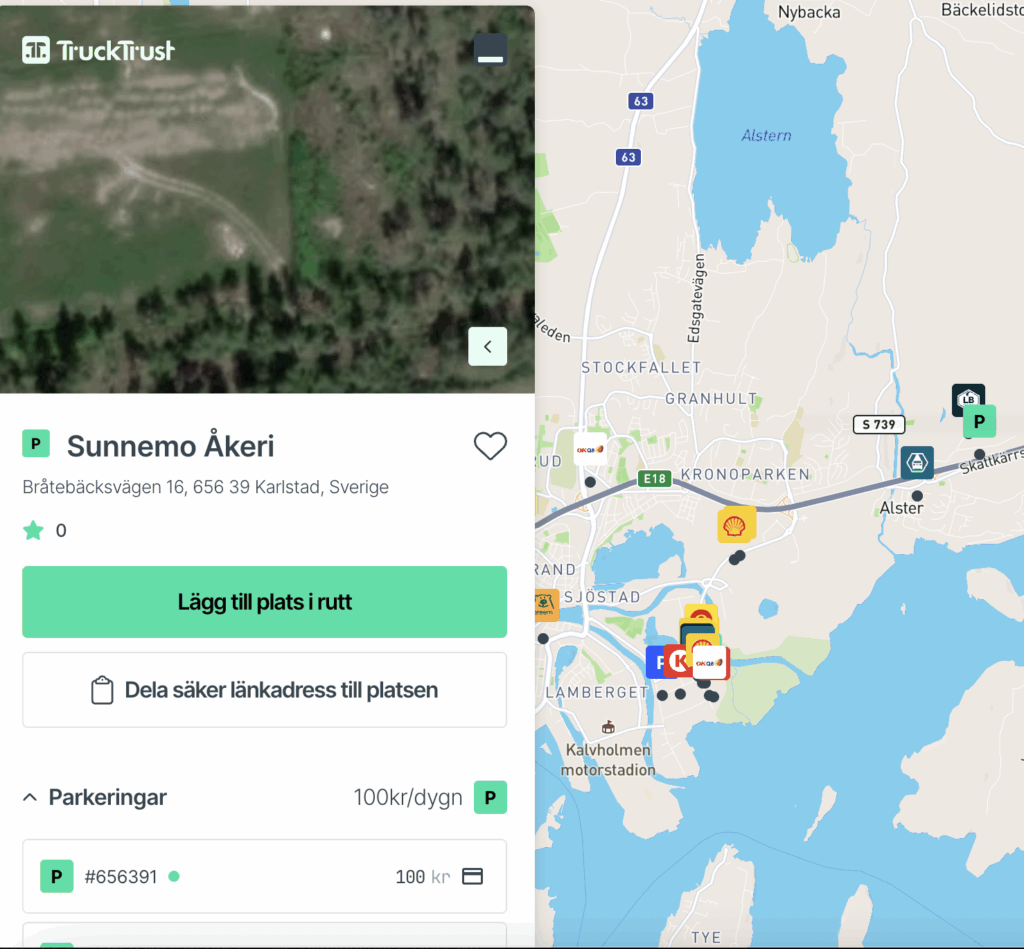Click the green P icon beside Sunnemo Åkeri title
Screen dimensions: 1024x949
tap(36, 443)
